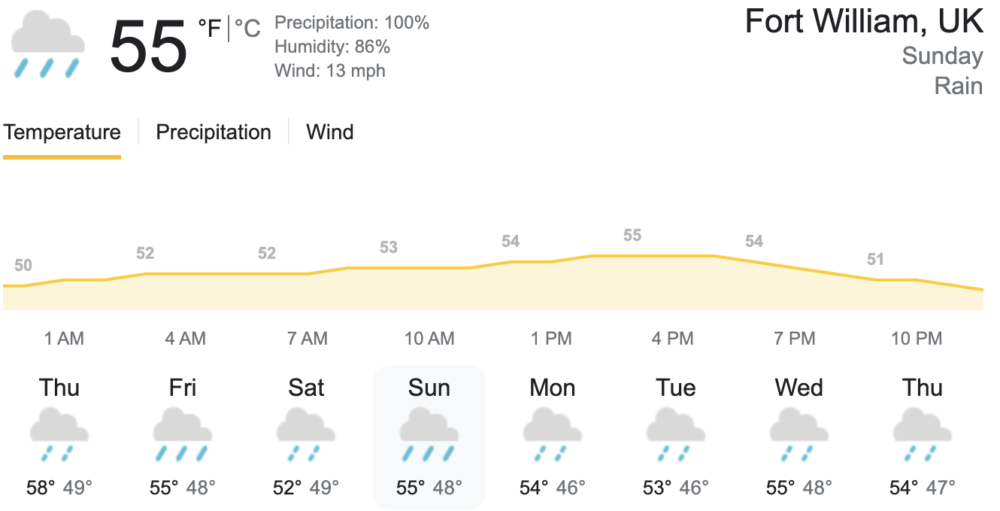Show the Wind tab
The height and width of the screenshot is (511, 1000).
330,132
